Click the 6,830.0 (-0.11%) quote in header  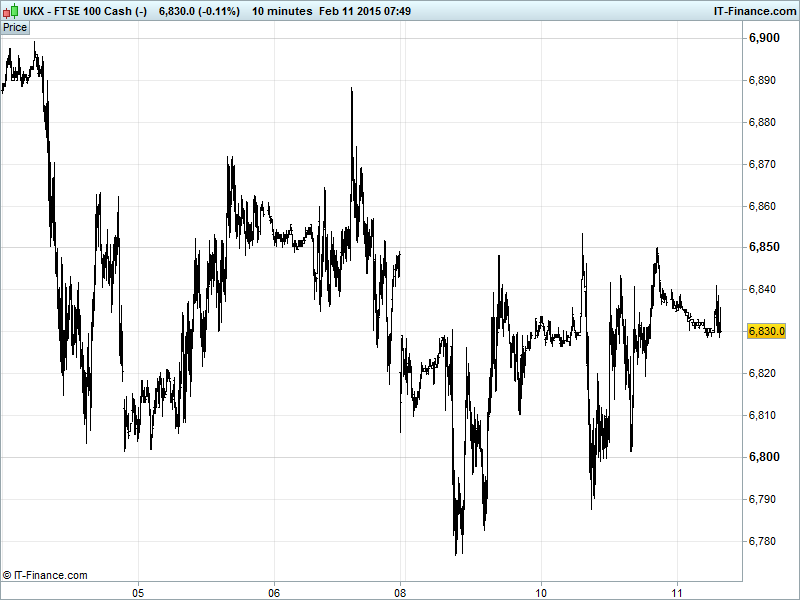[x=199, y=10]
